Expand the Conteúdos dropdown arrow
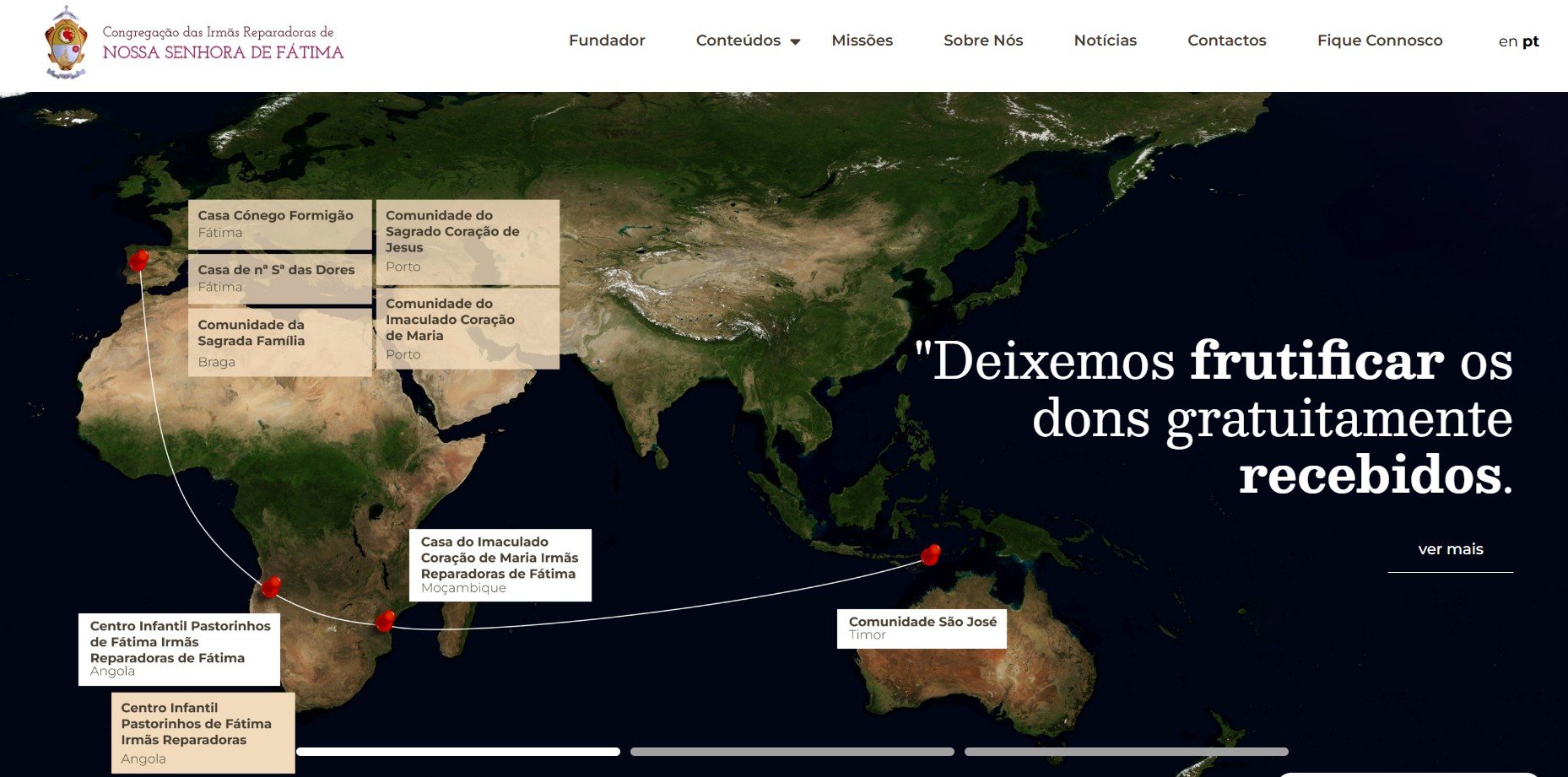This screenshot has height=777, width=1568. point(795,41)
